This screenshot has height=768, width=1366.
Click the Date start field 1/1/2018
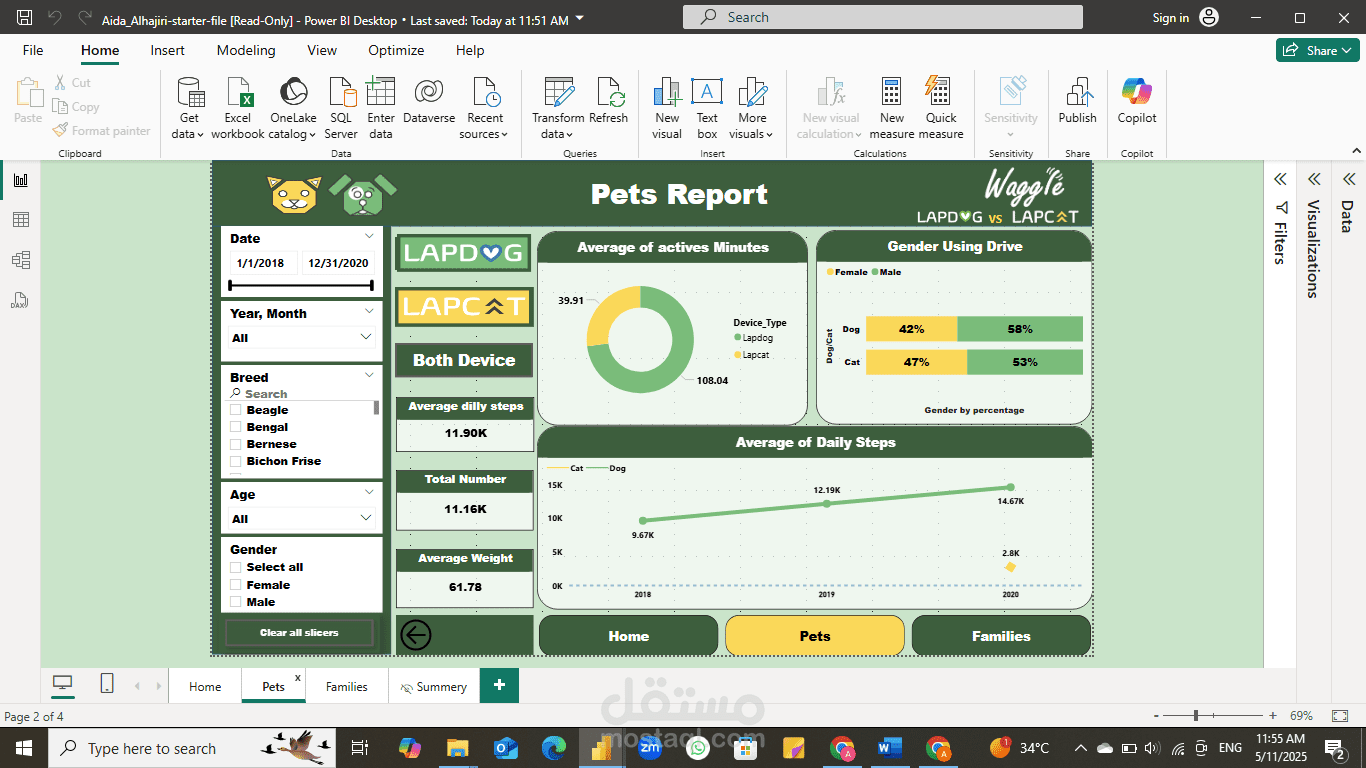click(261, 263)
